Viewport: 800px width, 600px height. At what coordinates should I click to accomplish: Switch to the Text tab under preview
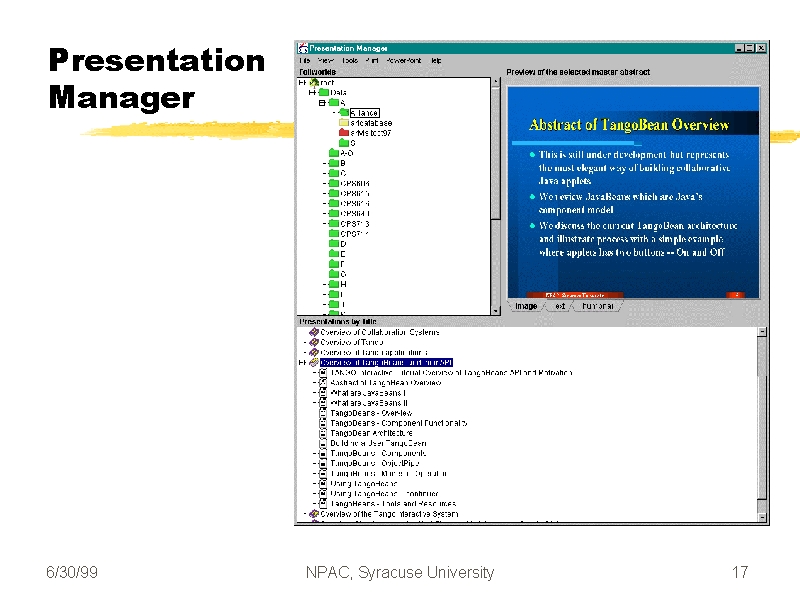(x=560, y=306)
